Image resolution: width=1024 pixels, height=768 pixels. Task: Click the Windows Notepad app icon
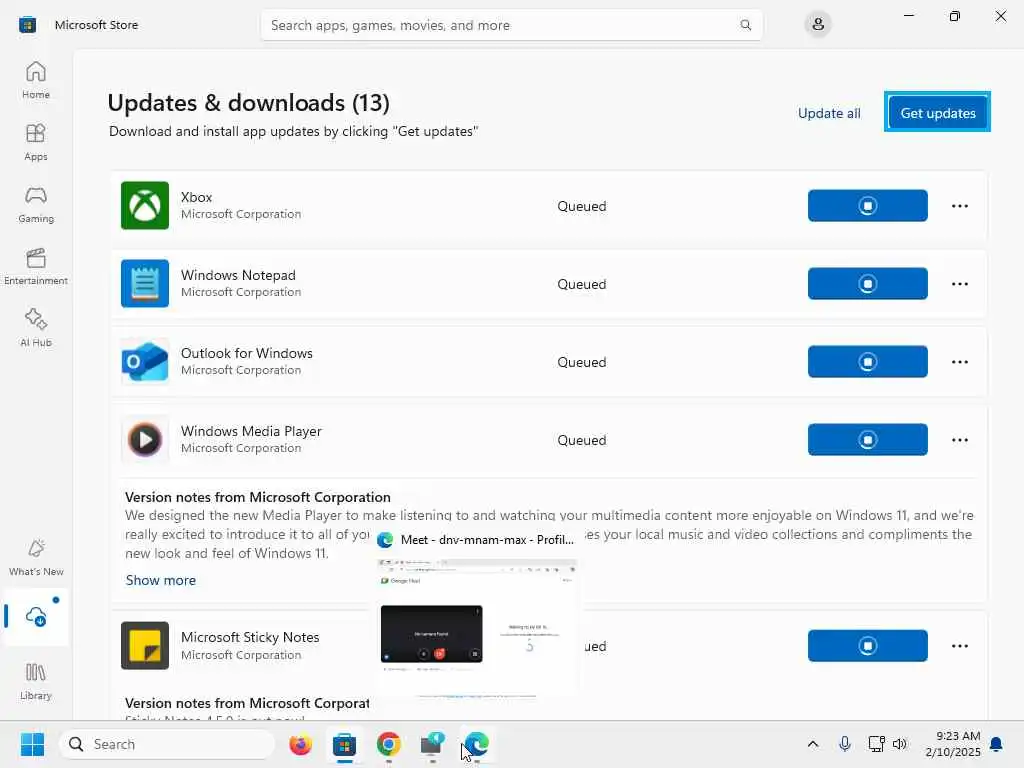[x=145, y=283]
